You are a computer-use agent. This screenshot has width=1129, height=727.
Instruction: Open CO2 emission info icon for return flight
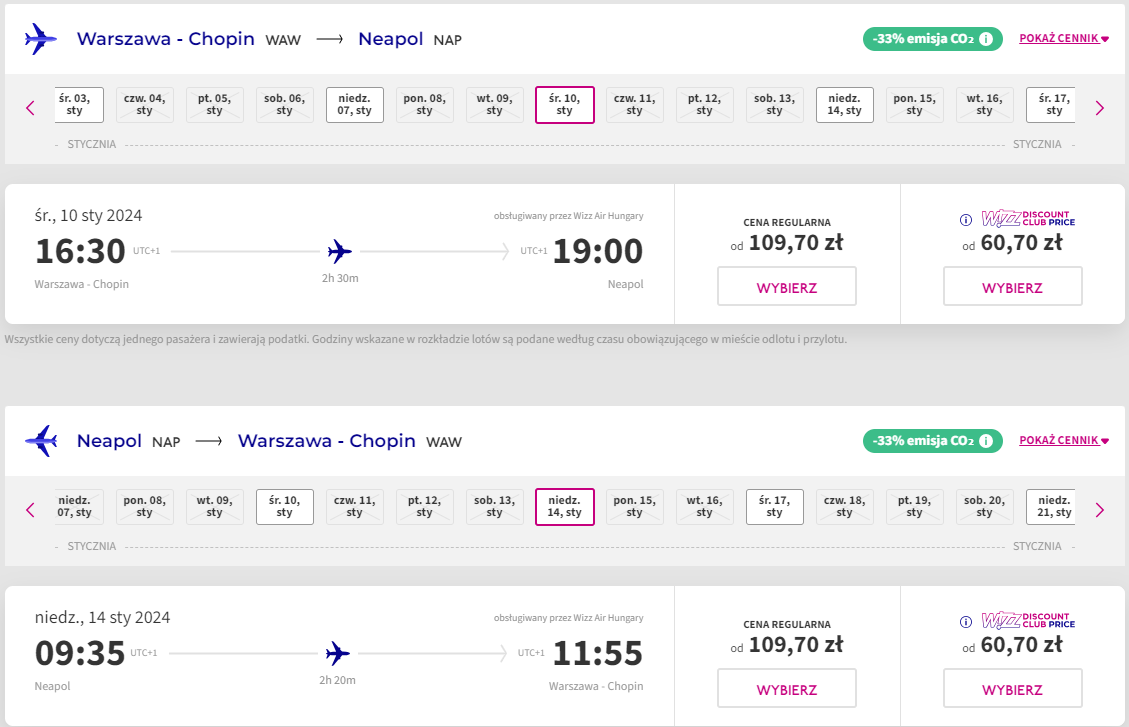[986, 441]
